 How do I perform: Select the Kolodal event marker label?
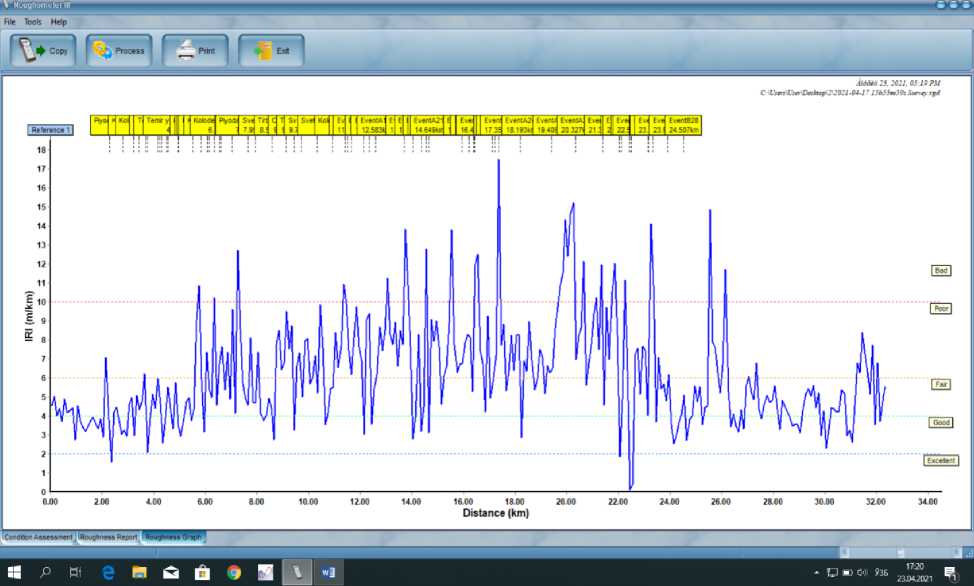(x=204, y=125)
